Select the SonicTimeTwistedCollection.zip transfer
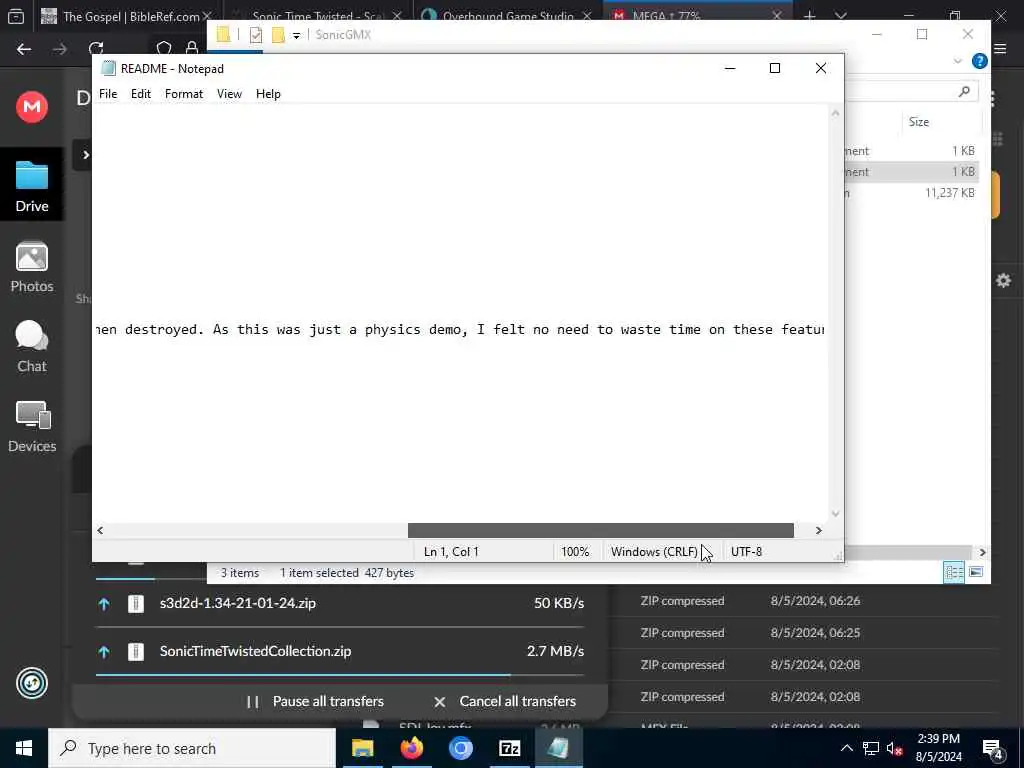 pyautogui.click(x=340, y=651)
